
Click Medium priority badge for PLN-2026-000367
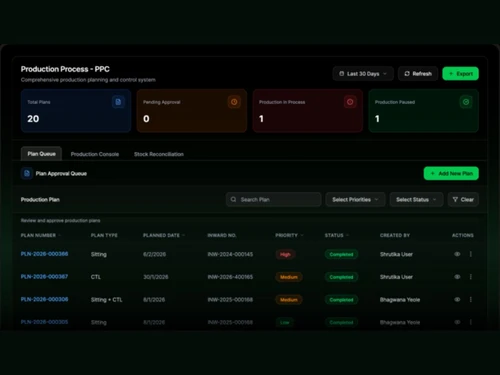click(x=289, y=277)
